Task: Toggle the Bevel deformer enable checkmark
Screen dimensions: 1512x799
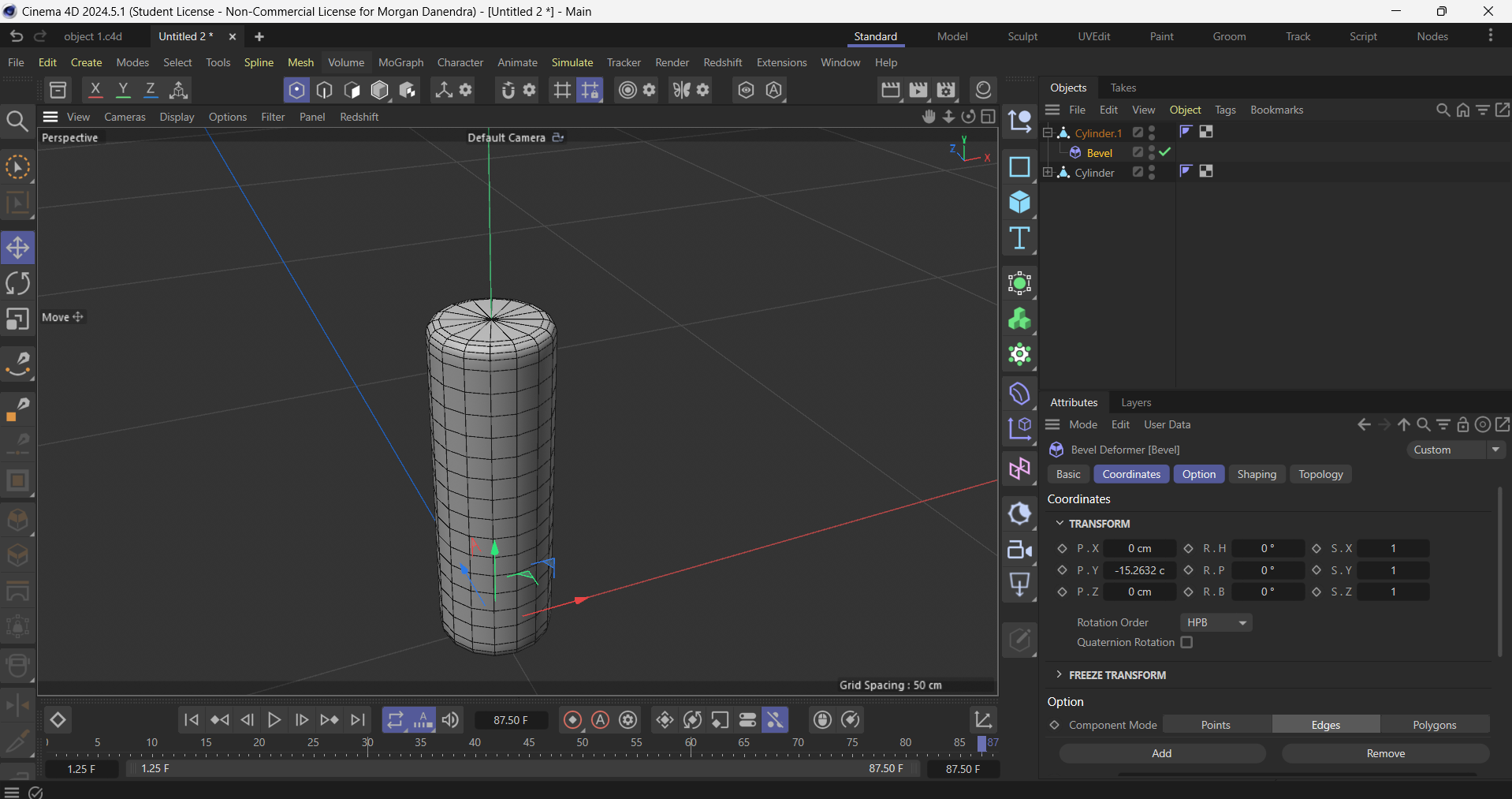Action: 1165,152
